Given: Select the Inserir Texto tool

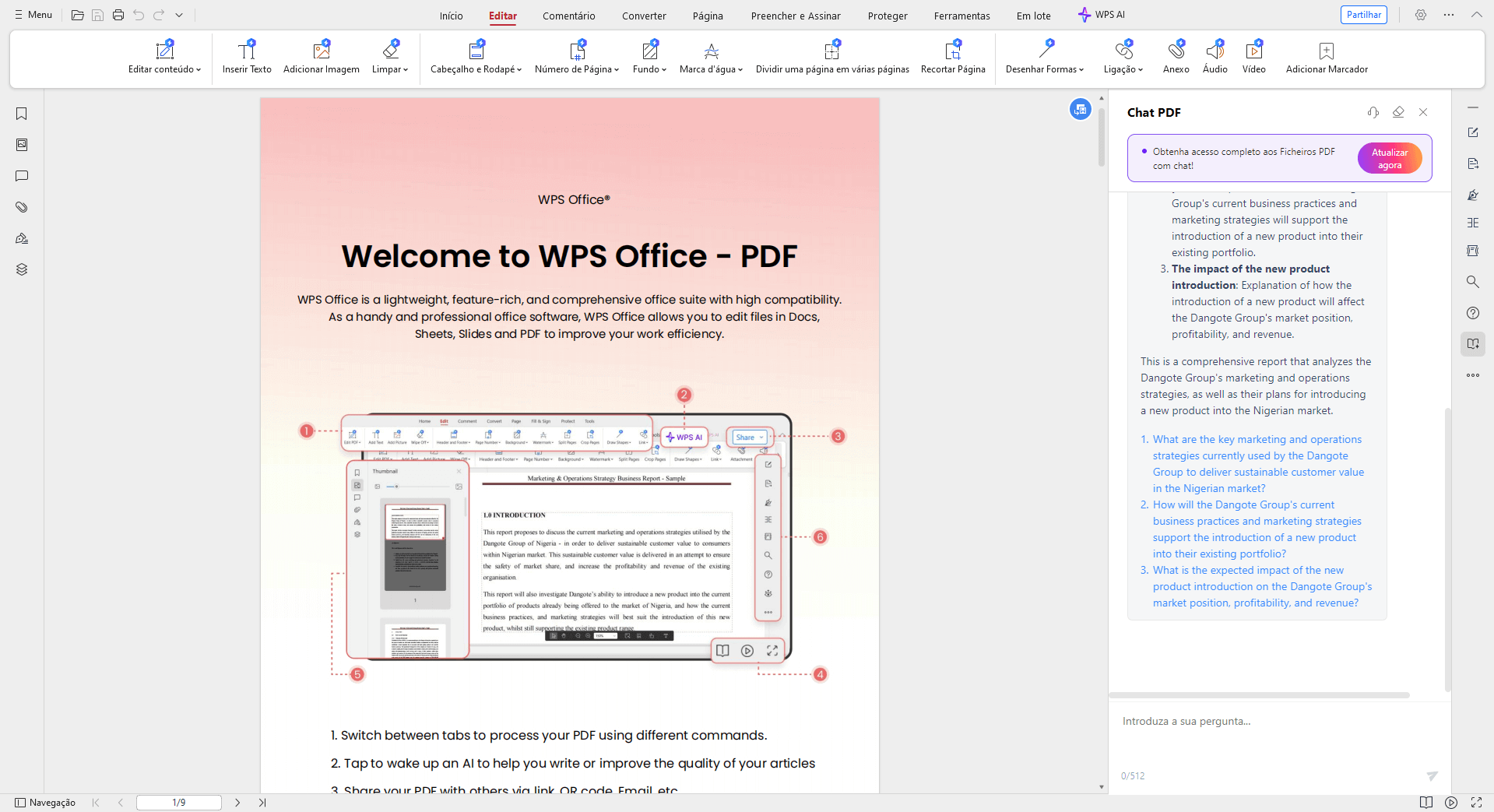Looking at the screenshot, I should (x=247, y=58).
